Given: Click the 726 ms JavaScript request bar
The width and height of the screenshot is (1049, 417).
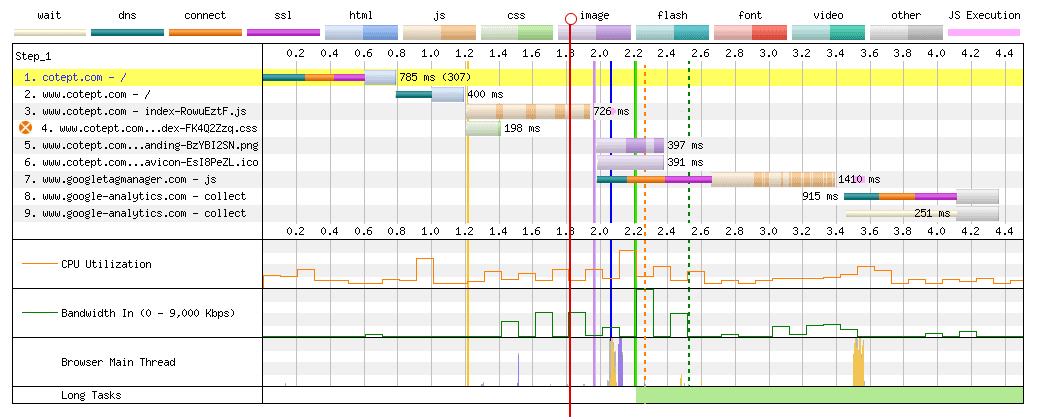Looking at the screenshot, I should point(528,111).
